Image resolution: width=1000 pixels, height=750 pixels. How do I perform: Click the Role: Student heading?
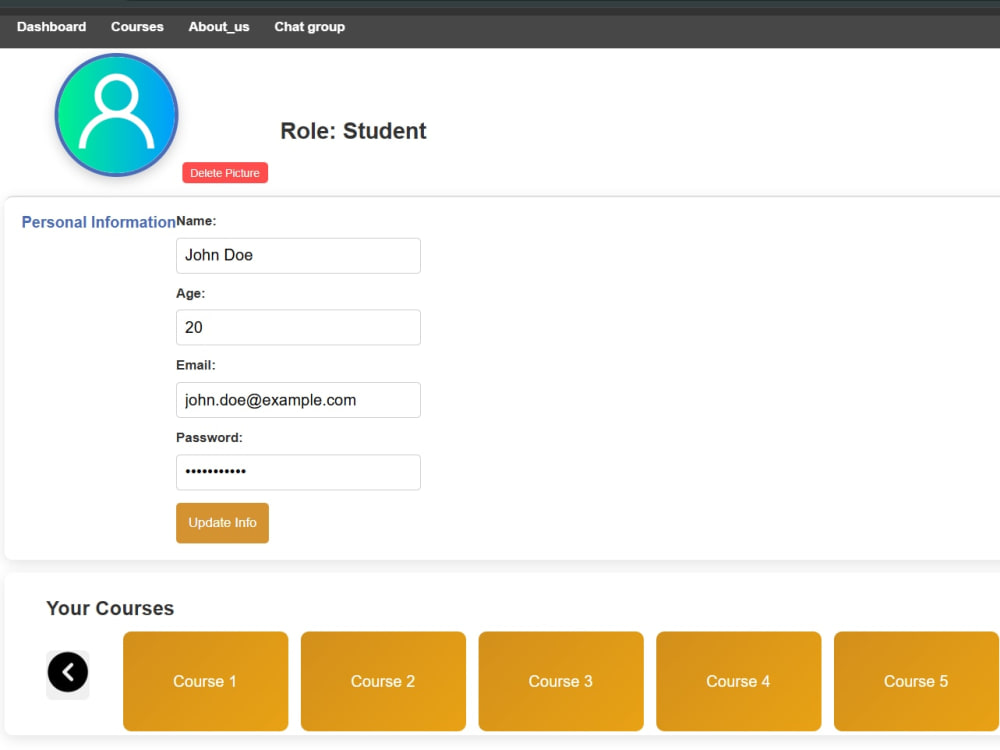point(353,131)
